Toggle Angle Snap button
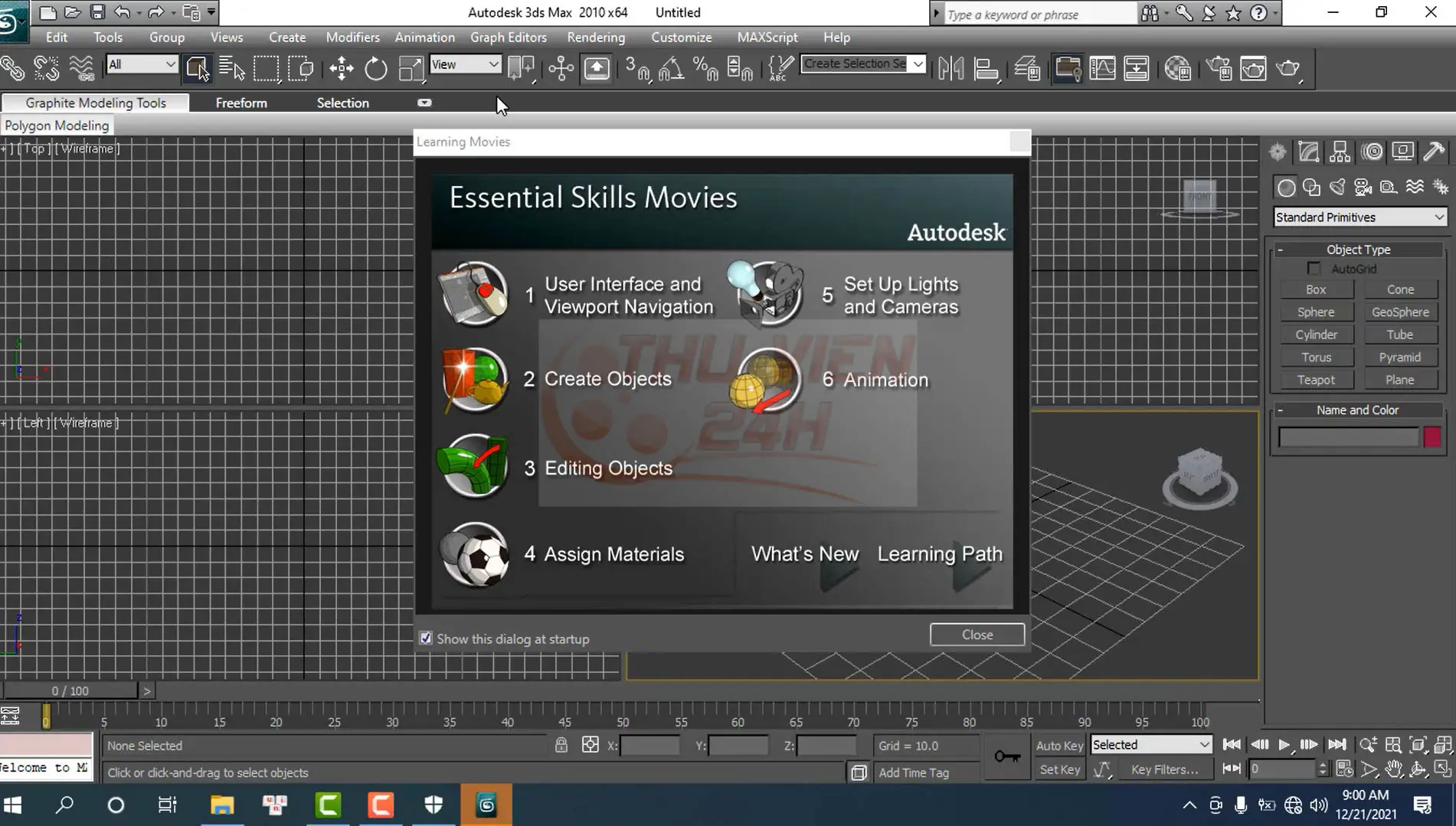This screenshot has height=826, width=1456. [x=671, y=69]
